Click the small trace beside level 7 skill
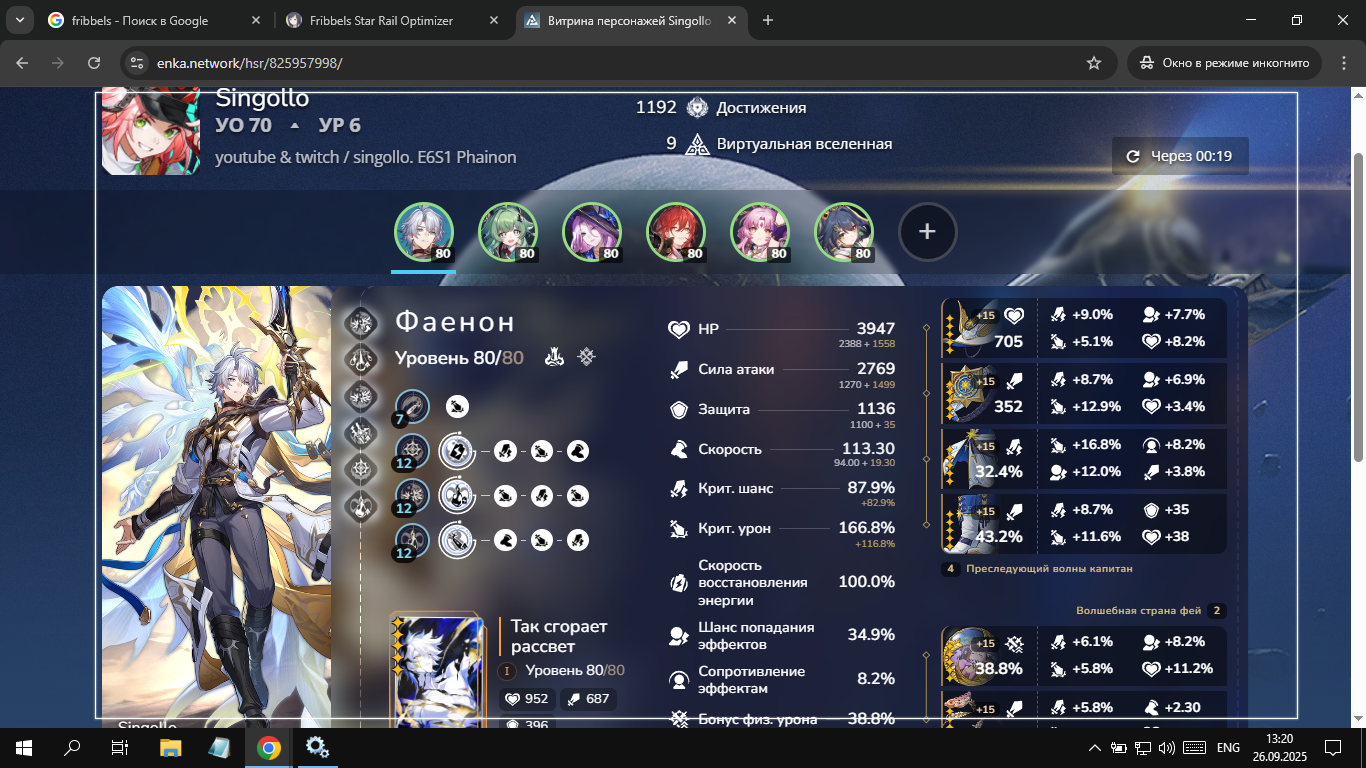The image size is (1366, 768). (x=457, y=407)
